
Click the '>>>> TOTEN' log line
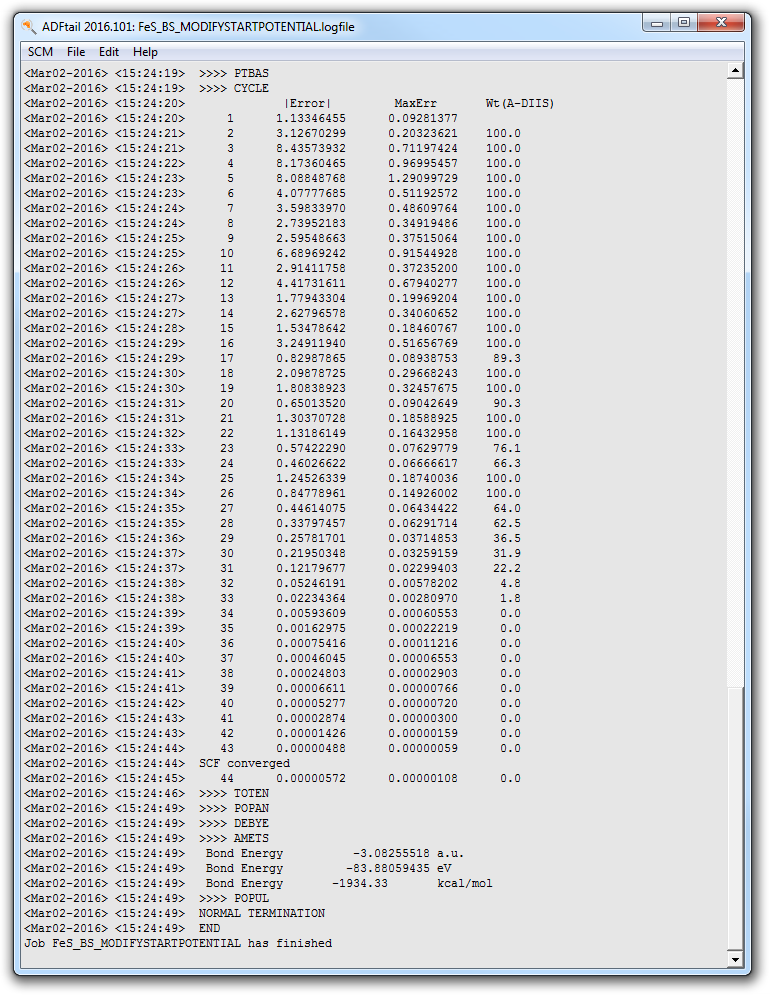pos(234,793)
